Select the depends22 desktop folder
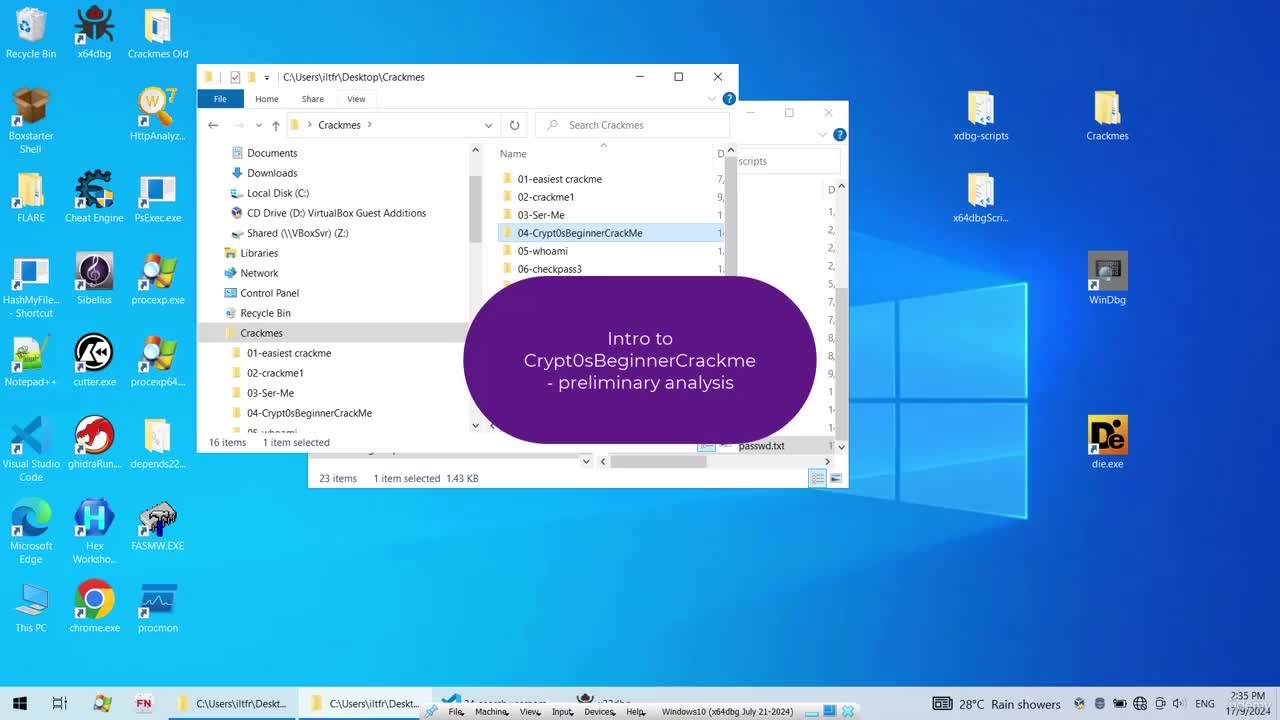 158,443
